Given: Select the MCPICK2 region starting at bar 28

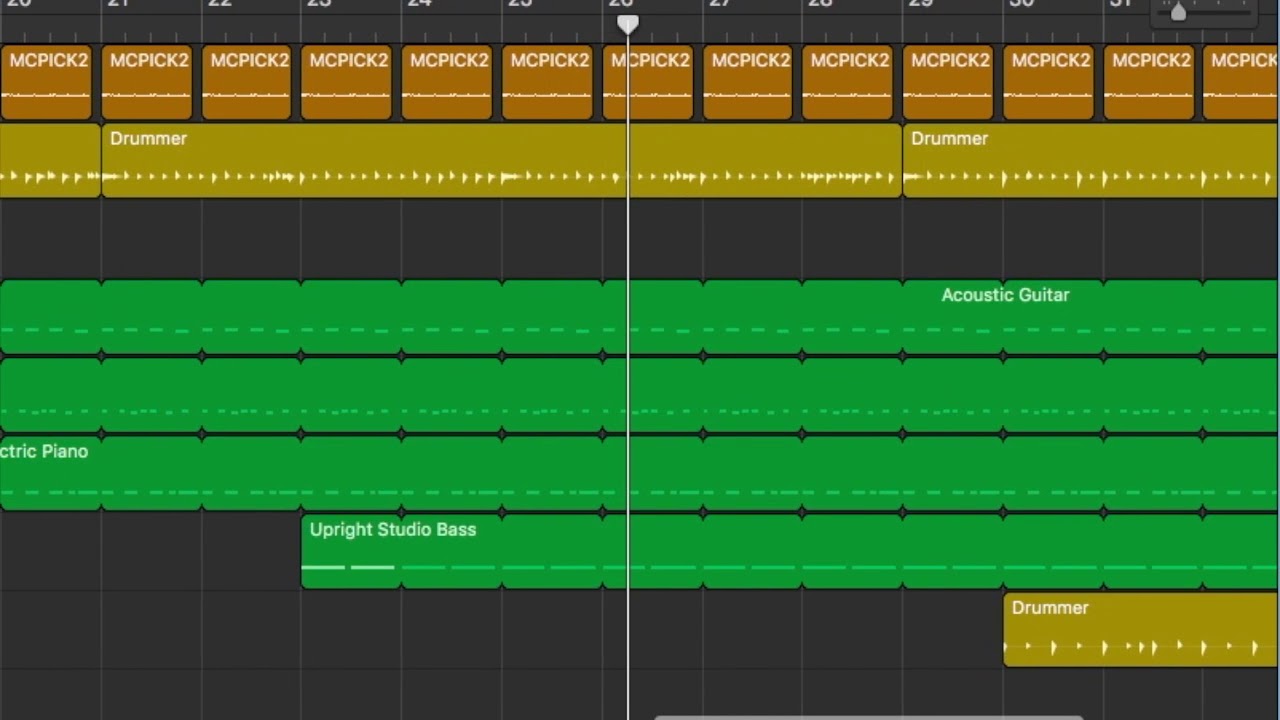Looking at the screenshot, I should click(x=848, y=82).
